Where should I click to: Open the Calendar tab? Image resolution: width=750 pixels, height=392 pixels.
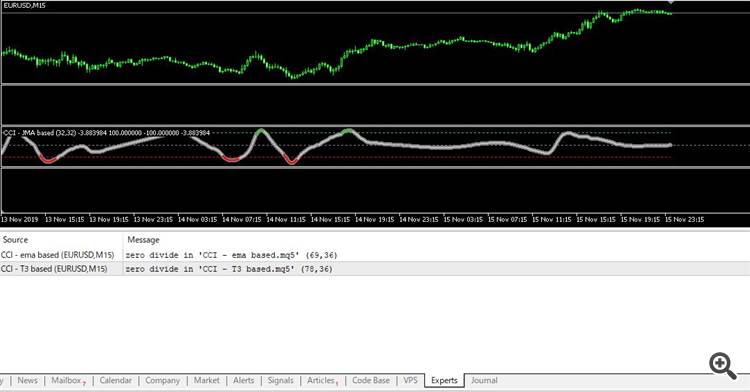click(115, 381)
